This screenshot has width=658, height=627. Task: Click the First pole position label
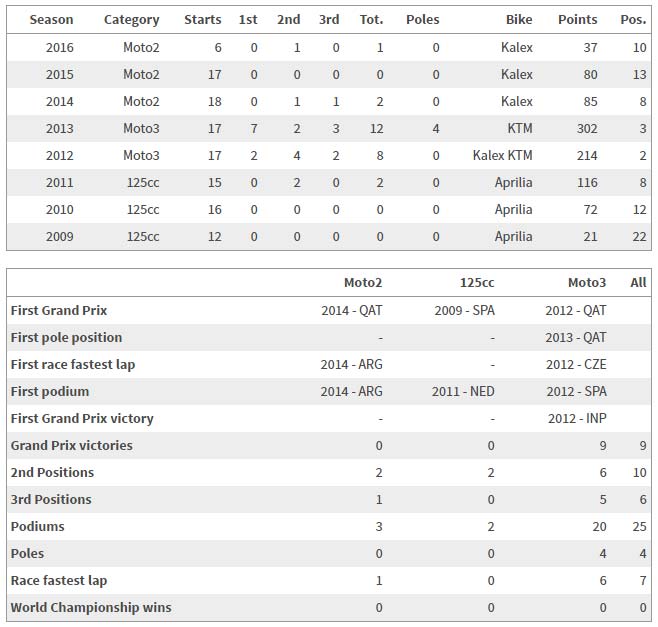(66, 337)
